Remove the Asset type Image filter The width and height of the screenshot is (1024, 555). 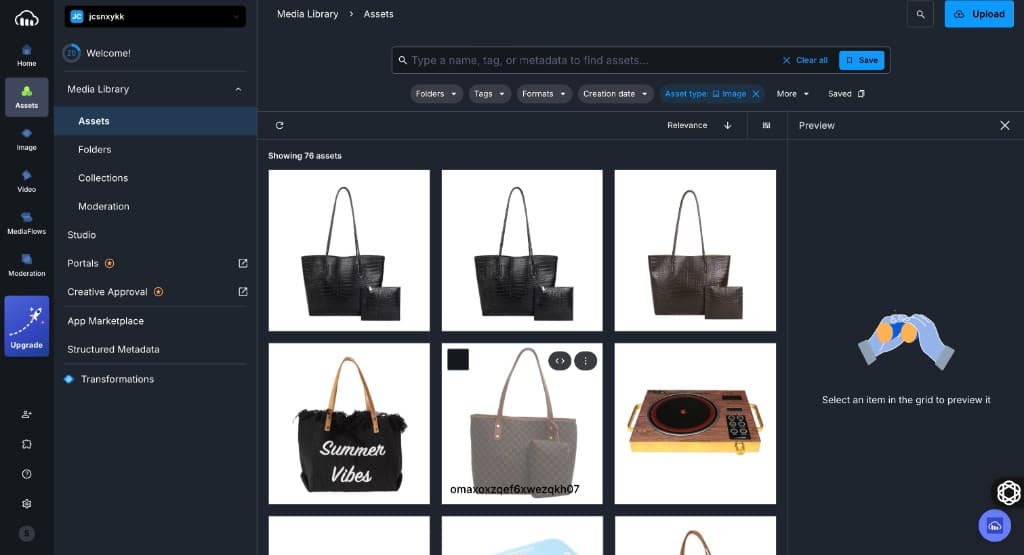[756, 94]
